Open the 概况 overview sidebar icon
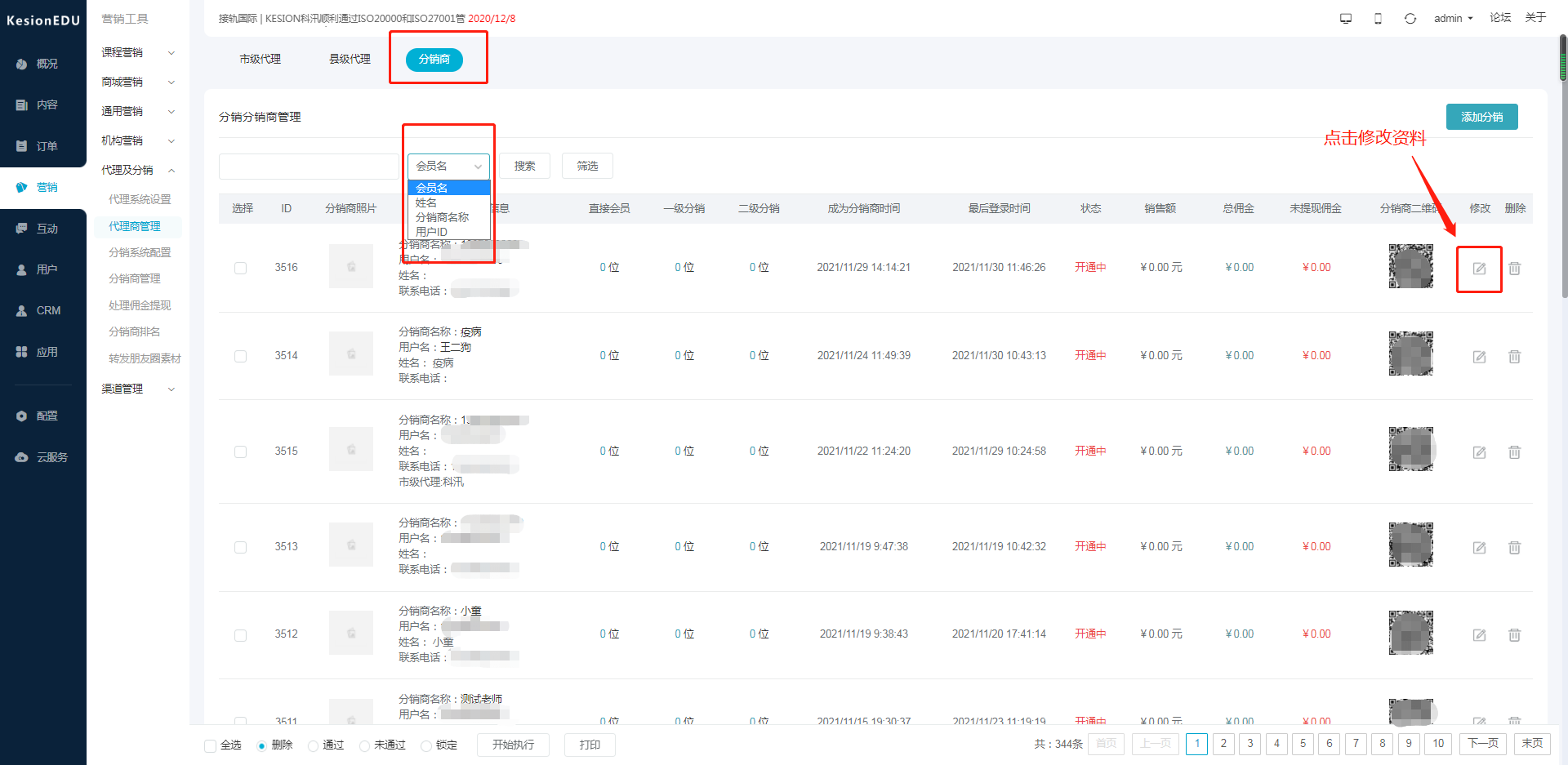The image size is (1568, 765). [x=22, y=64]
